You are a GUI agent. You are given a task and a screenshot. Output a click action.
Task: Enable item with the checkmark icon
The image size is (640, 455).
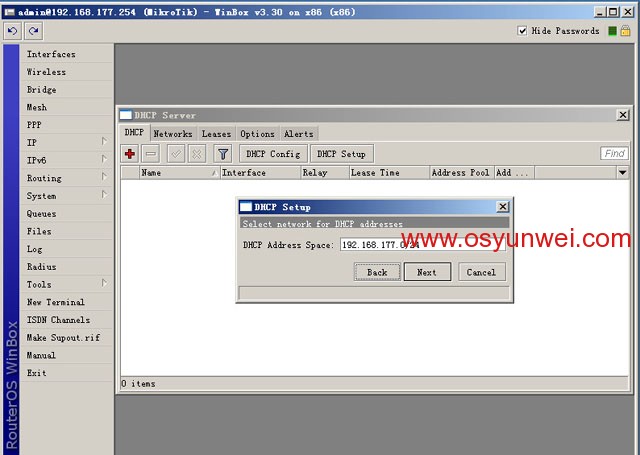point(176,154)
